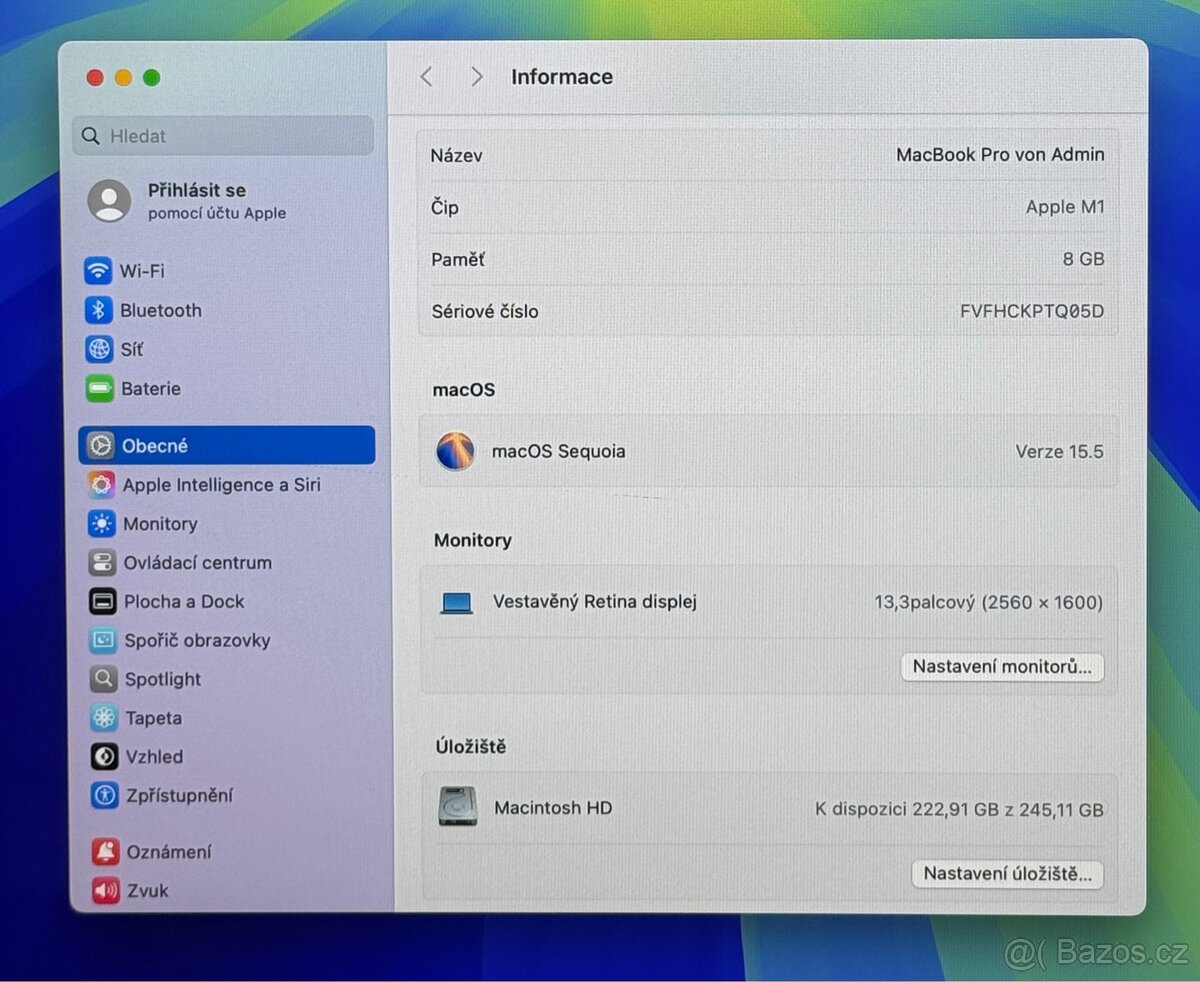1200x982 pixels.
Task: Click Nastavení úložiště button
Action: [x=1006, y=873]
